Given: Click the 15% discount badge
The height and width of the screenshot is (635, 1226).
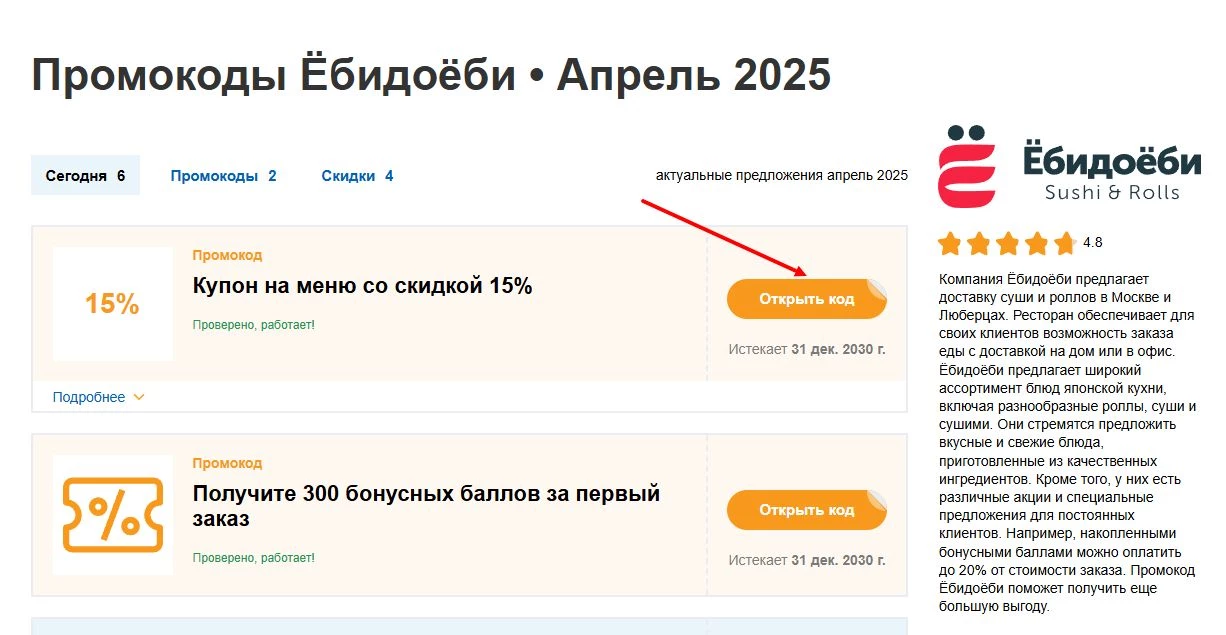Looking at the screenshot, I should click(x=110, y=305).
